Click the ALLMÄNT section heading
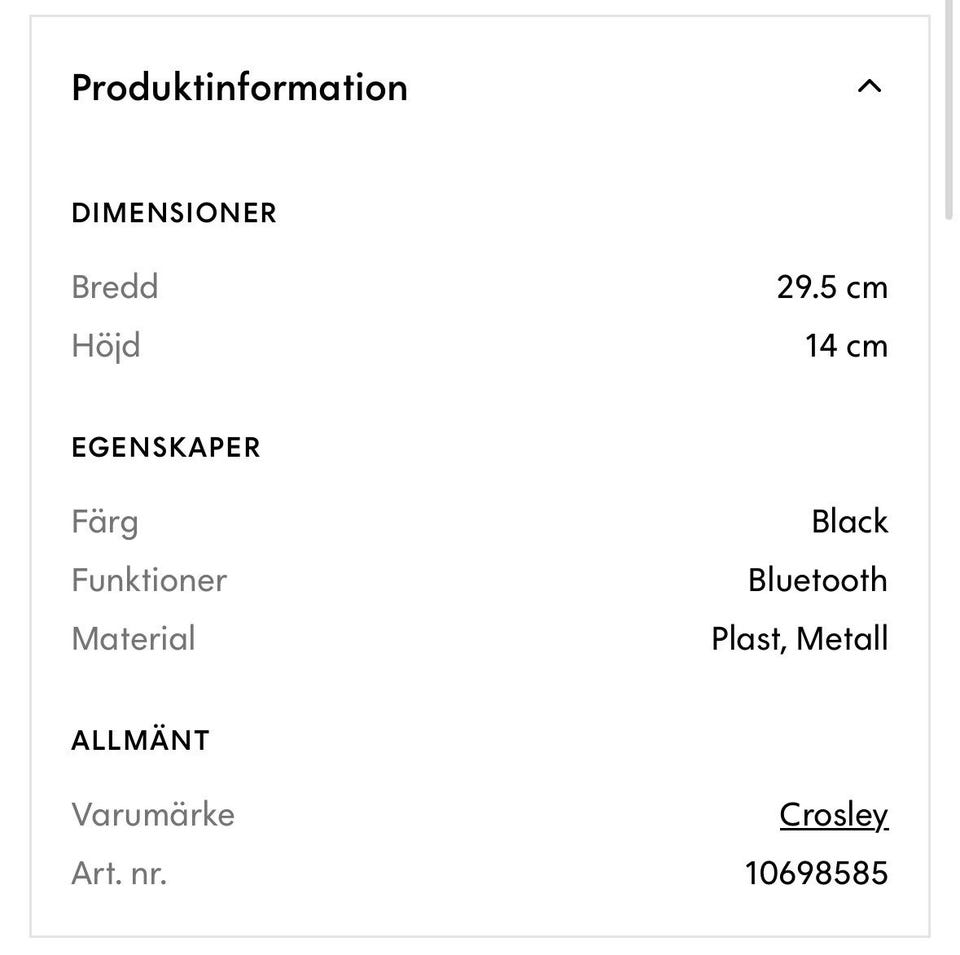960x955 pixels. tap(141, 741)
